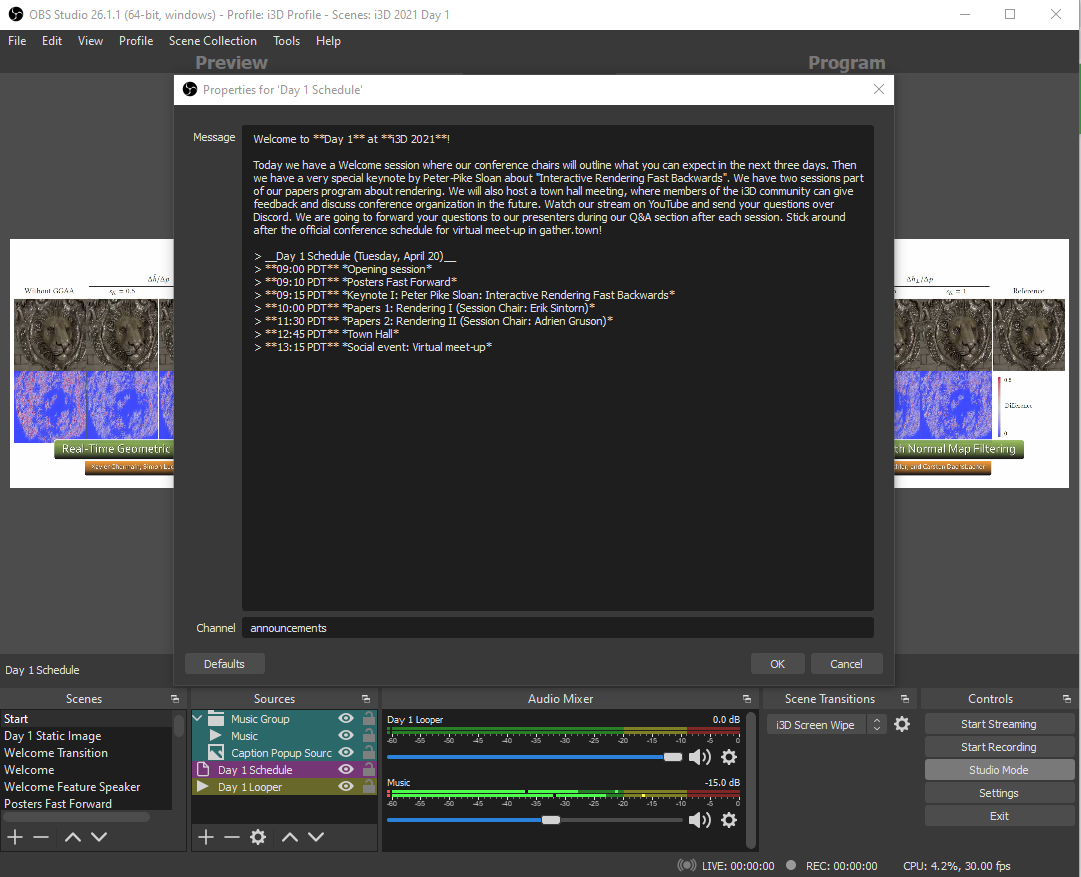Toggle visibility of Music Group
Viewport: 1081px width, 877px height.
[x=346, y=719]
